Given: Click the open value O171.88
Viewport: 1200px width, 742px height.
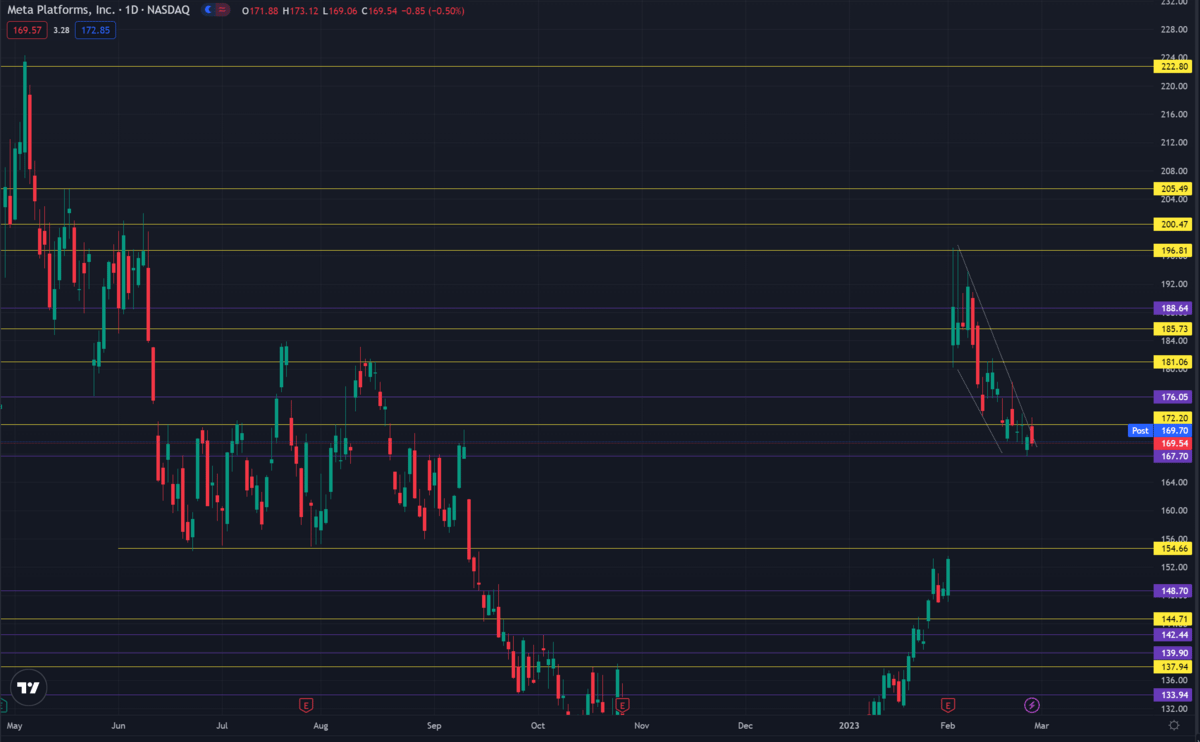Looking at the screenshot, I should (259, 9).
